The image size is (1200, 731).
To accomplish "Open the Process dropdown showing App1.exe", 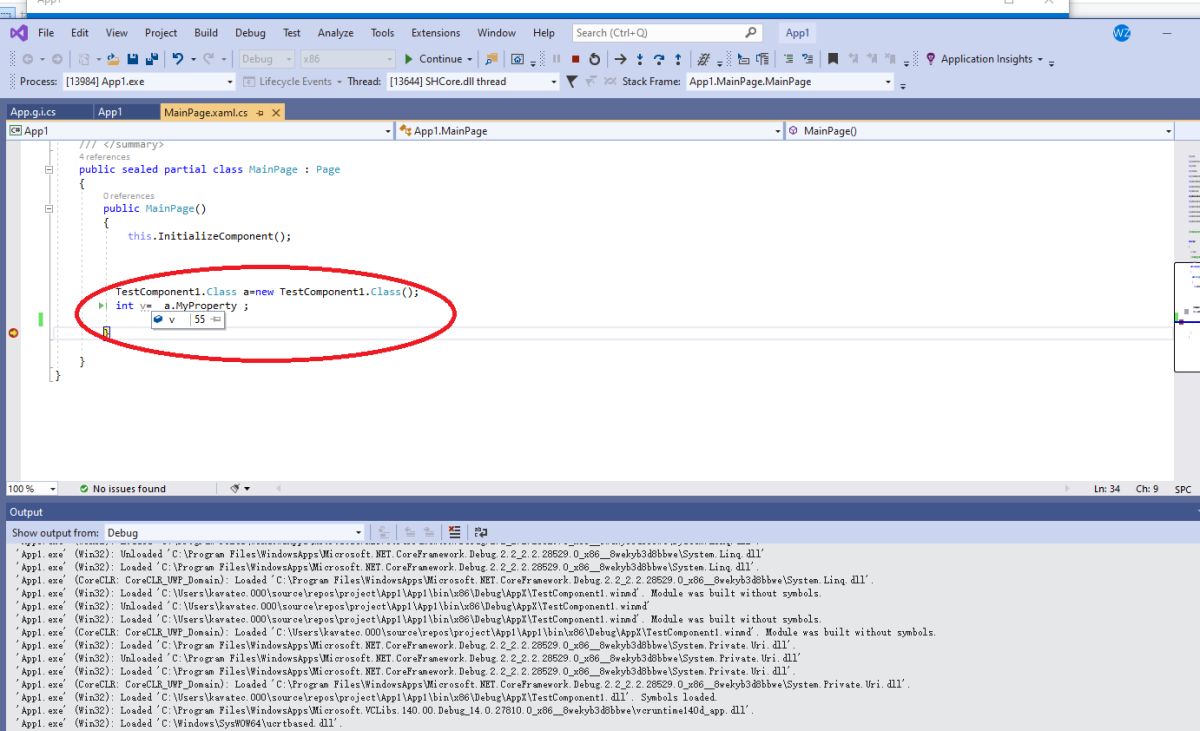I will [149, 82].
